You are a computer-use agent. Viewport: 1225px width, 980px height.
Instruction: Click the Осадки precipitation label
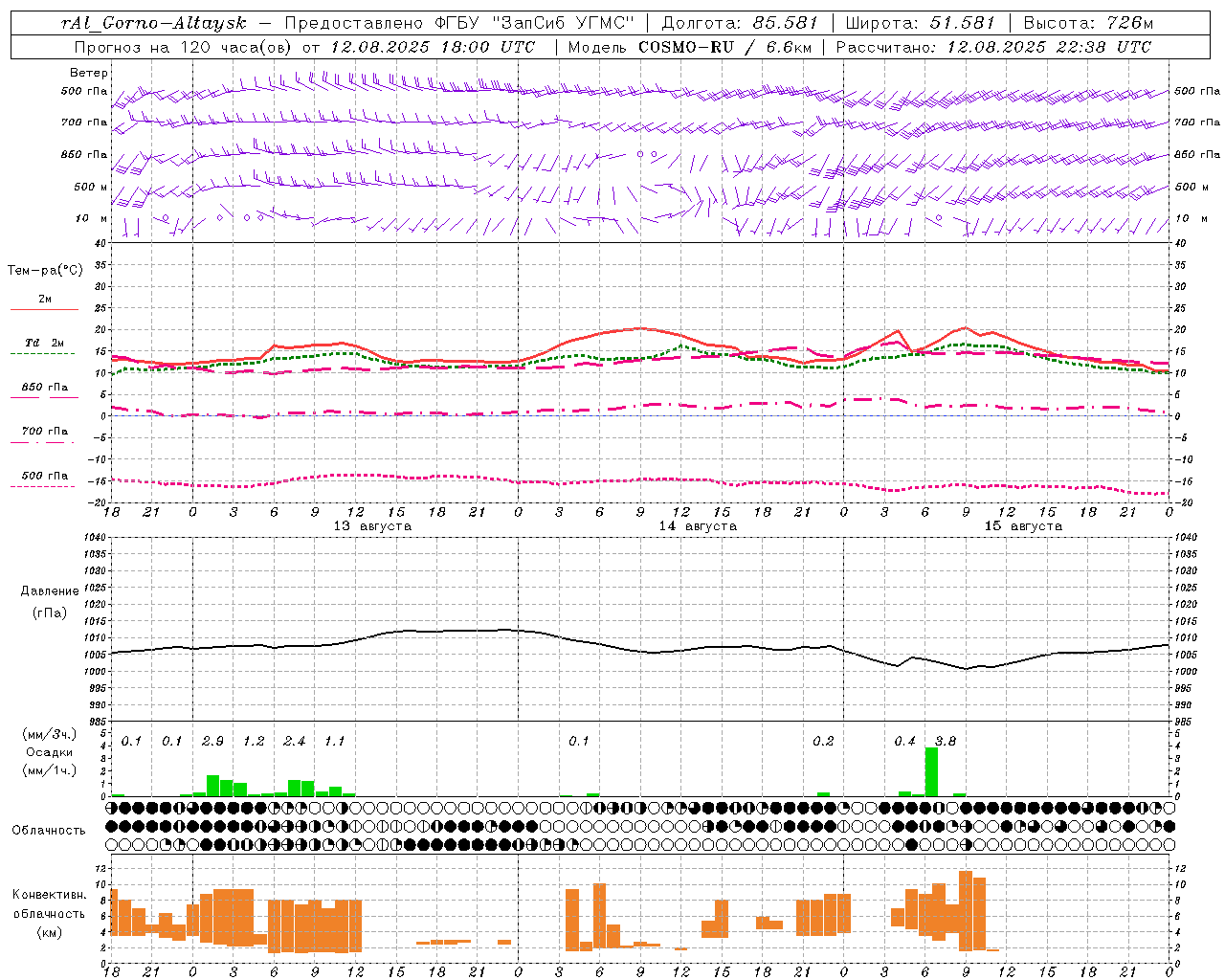[49, 752]
